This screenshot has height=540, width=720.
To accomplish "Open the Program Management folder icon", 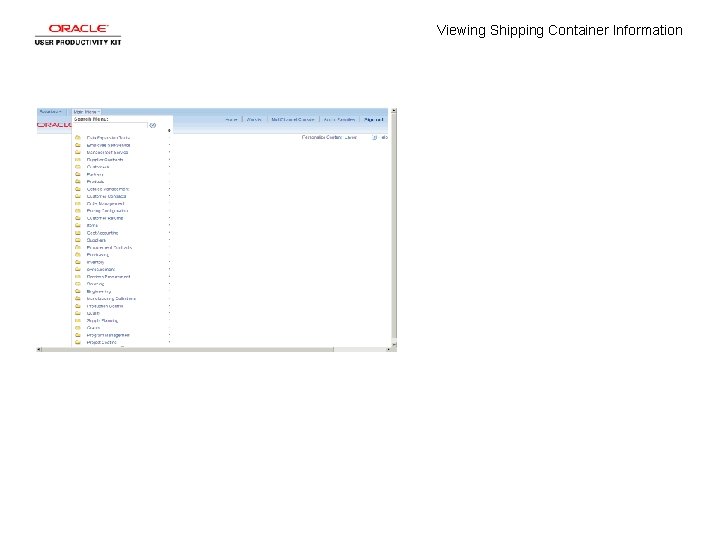I will click(x=78, y=335).
